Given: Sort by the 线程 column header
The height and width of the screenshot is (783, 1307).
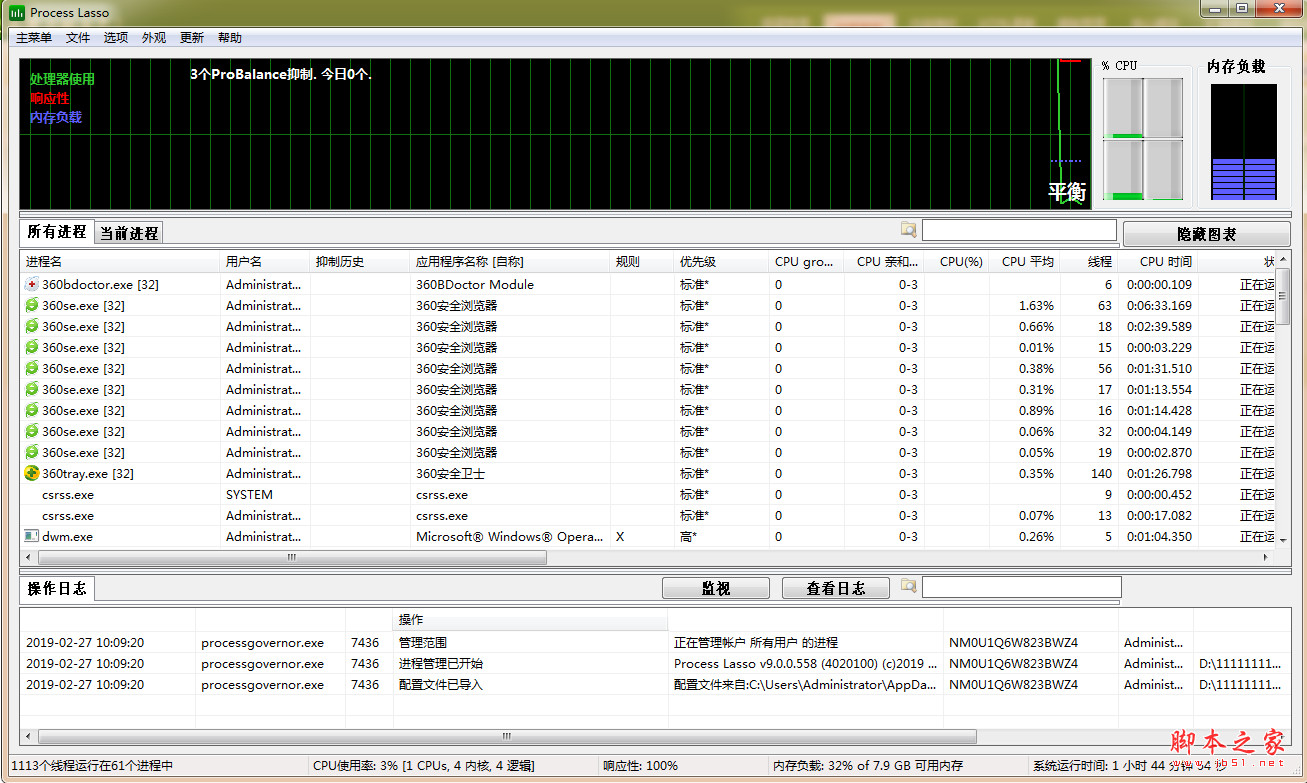Looking at the screenshot, I should pos(1090,262).
